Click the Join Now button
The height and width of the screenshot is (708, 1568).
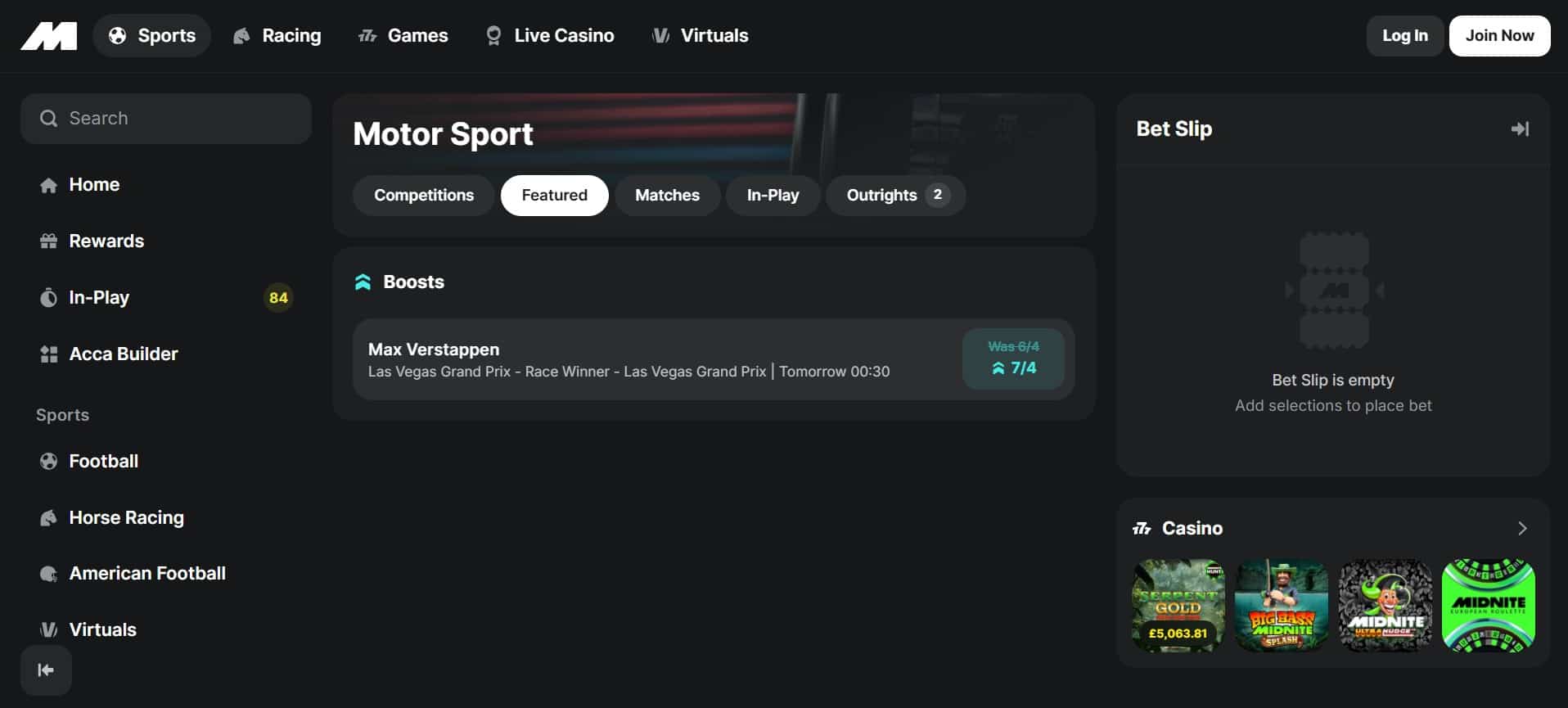coord(1499,36)
